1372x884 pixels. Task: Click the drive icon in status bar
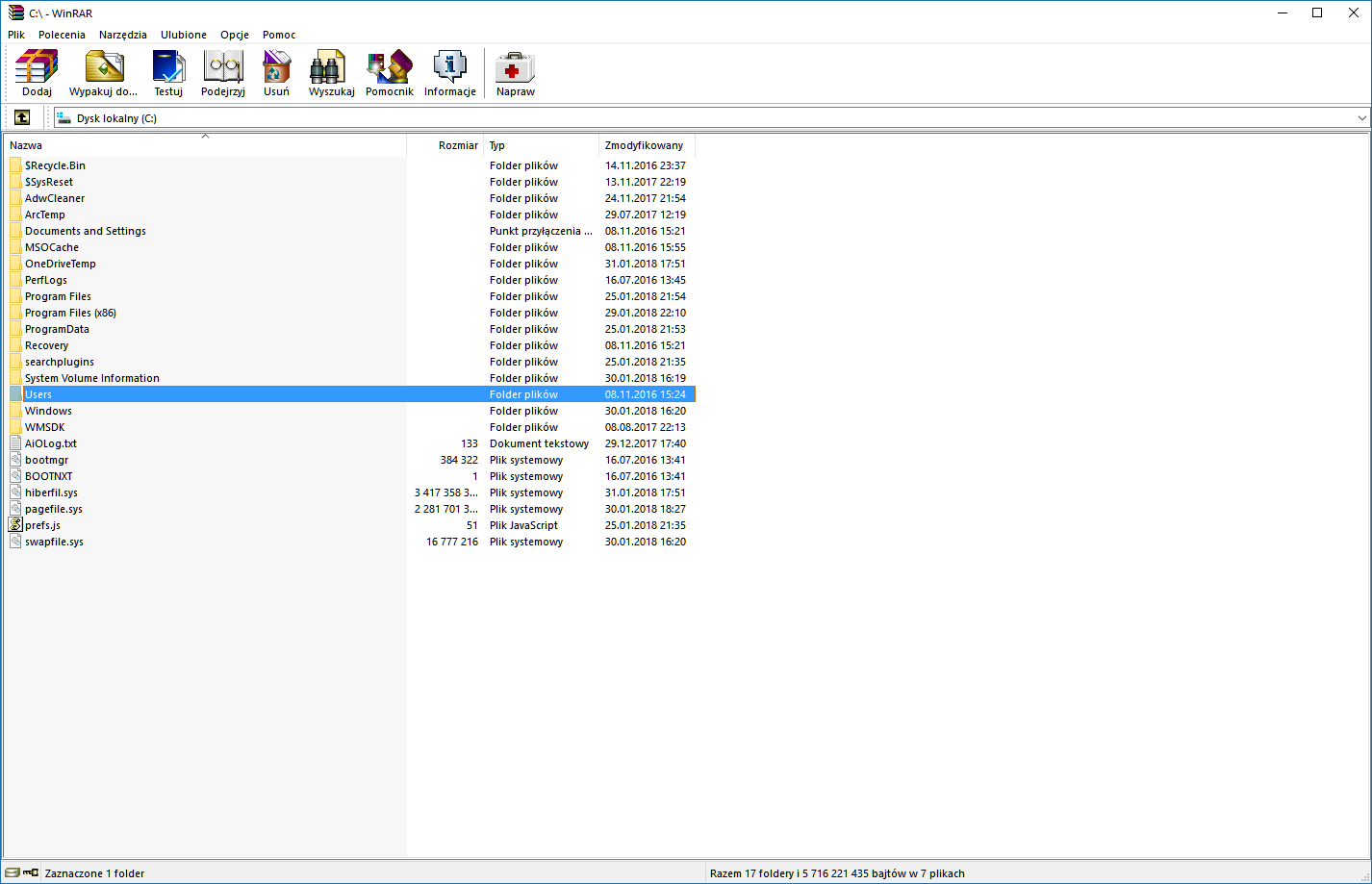point(13,873)
